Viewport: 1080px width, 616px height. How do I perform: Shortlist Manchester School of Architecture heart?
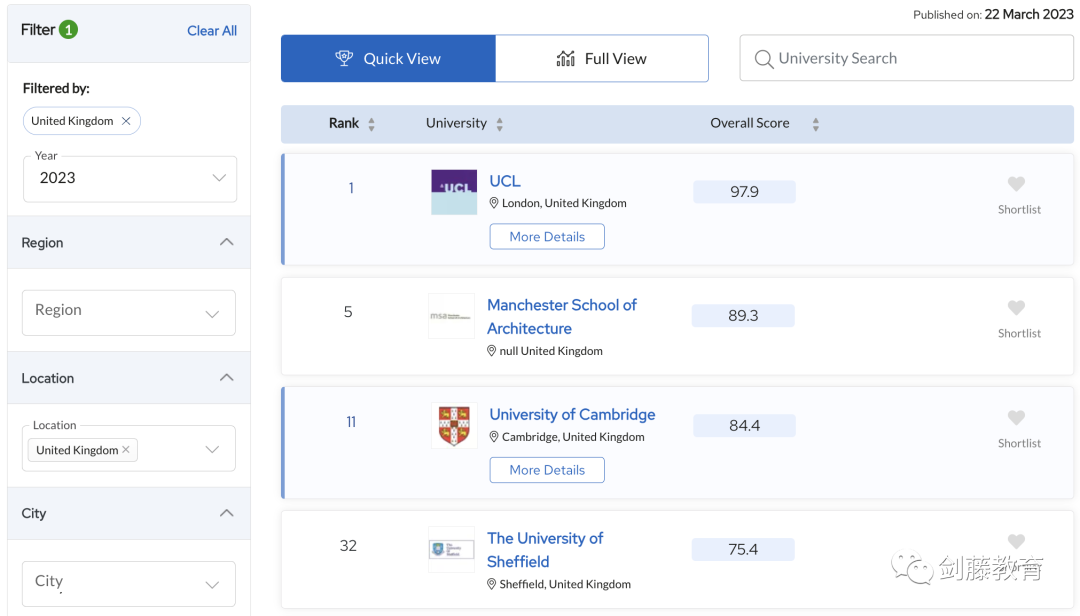pyautogui.click(x=1016, y=307)
